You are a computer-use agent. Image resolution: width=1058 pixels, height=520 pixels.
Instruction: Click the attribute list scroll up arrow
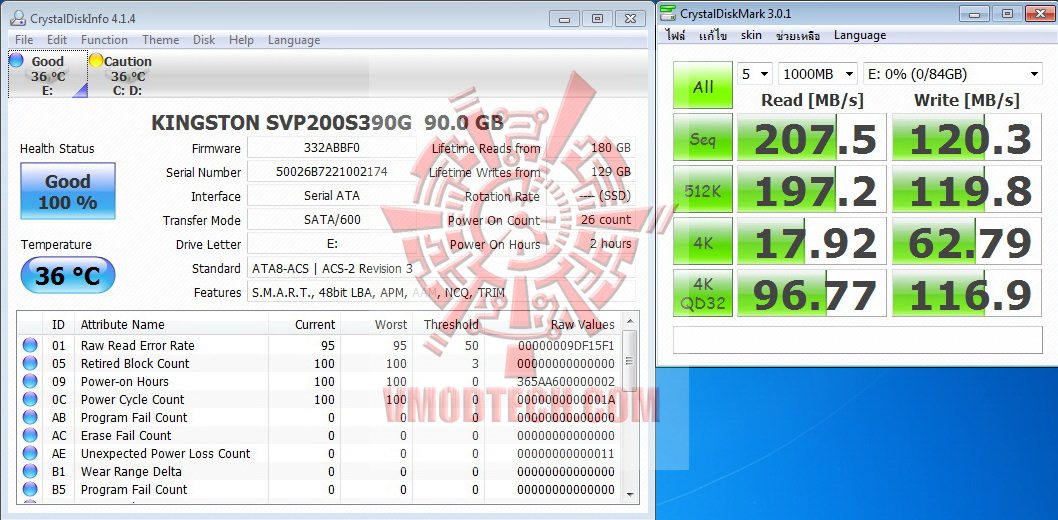[x=629, y=322]
